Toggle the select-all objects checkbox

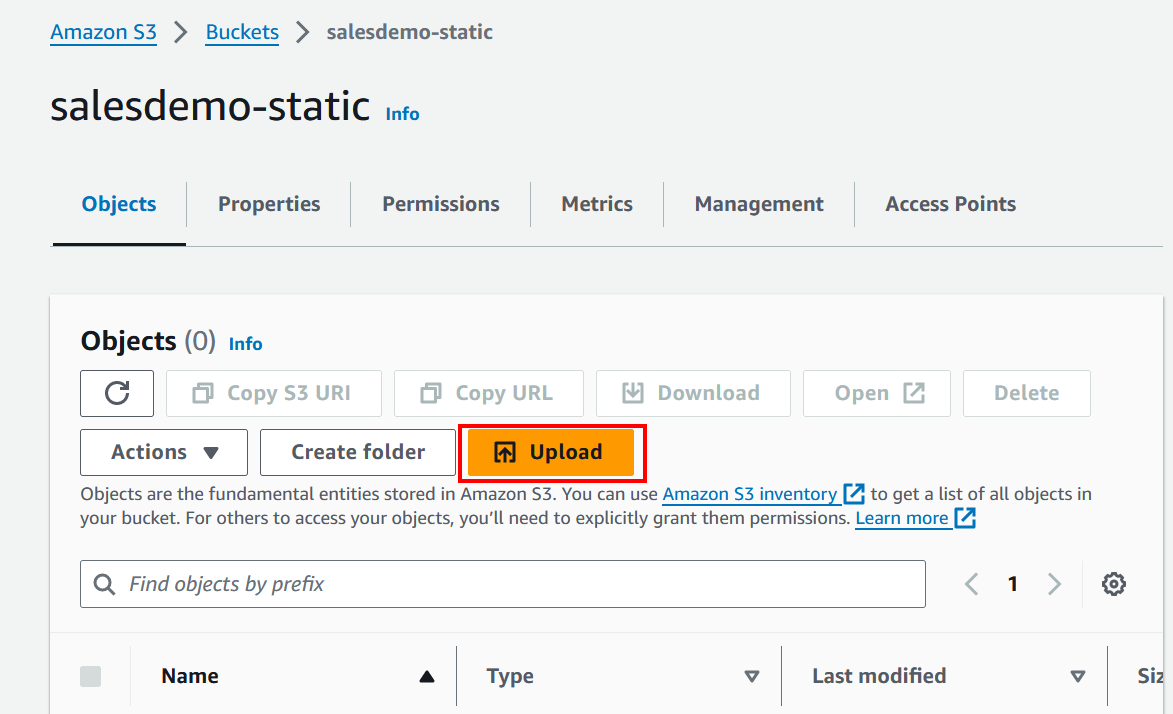click(90, 677)
